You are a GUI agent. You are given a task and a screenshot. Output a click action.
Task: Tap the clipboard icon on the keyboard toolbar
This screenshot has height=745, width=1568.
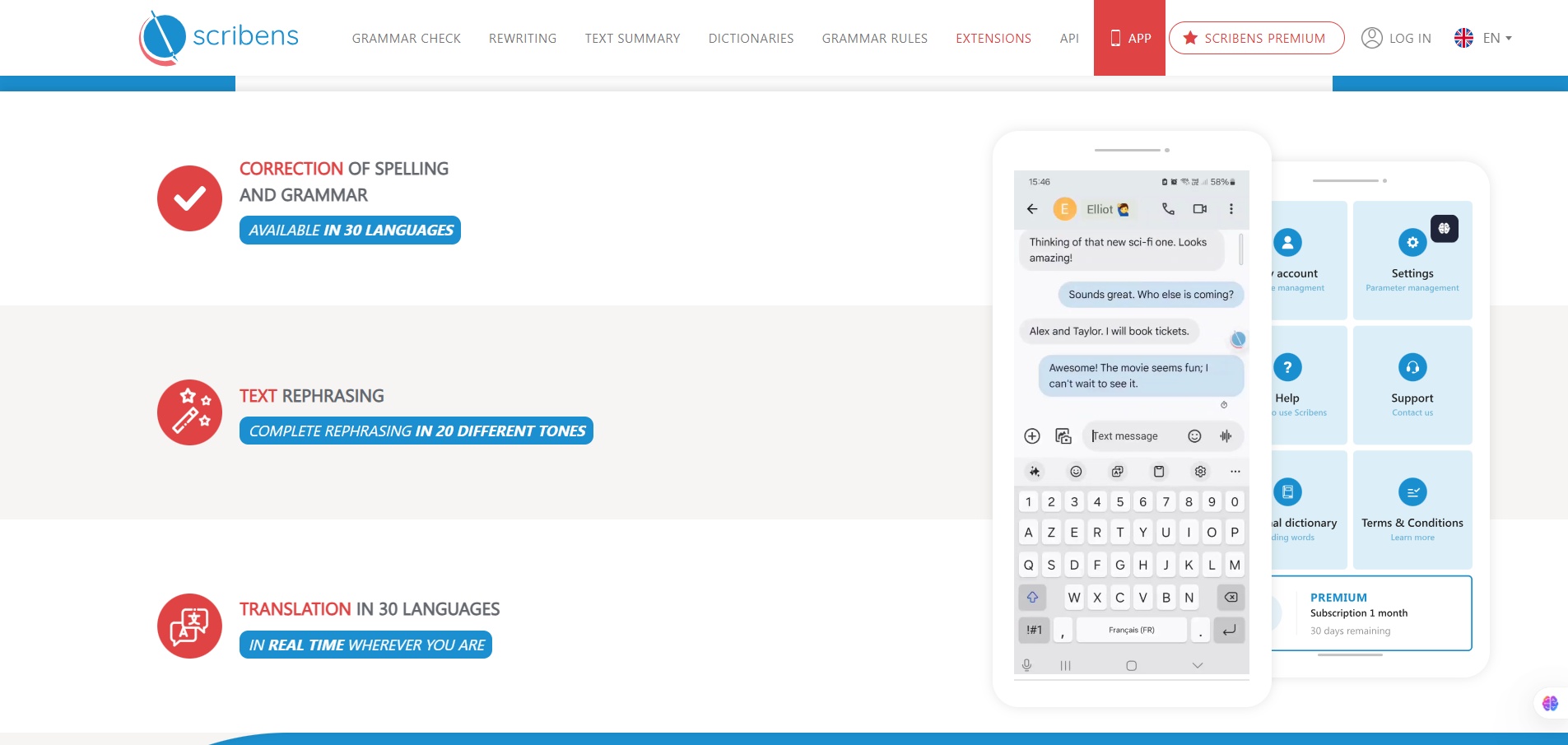tap(1159, 472)
